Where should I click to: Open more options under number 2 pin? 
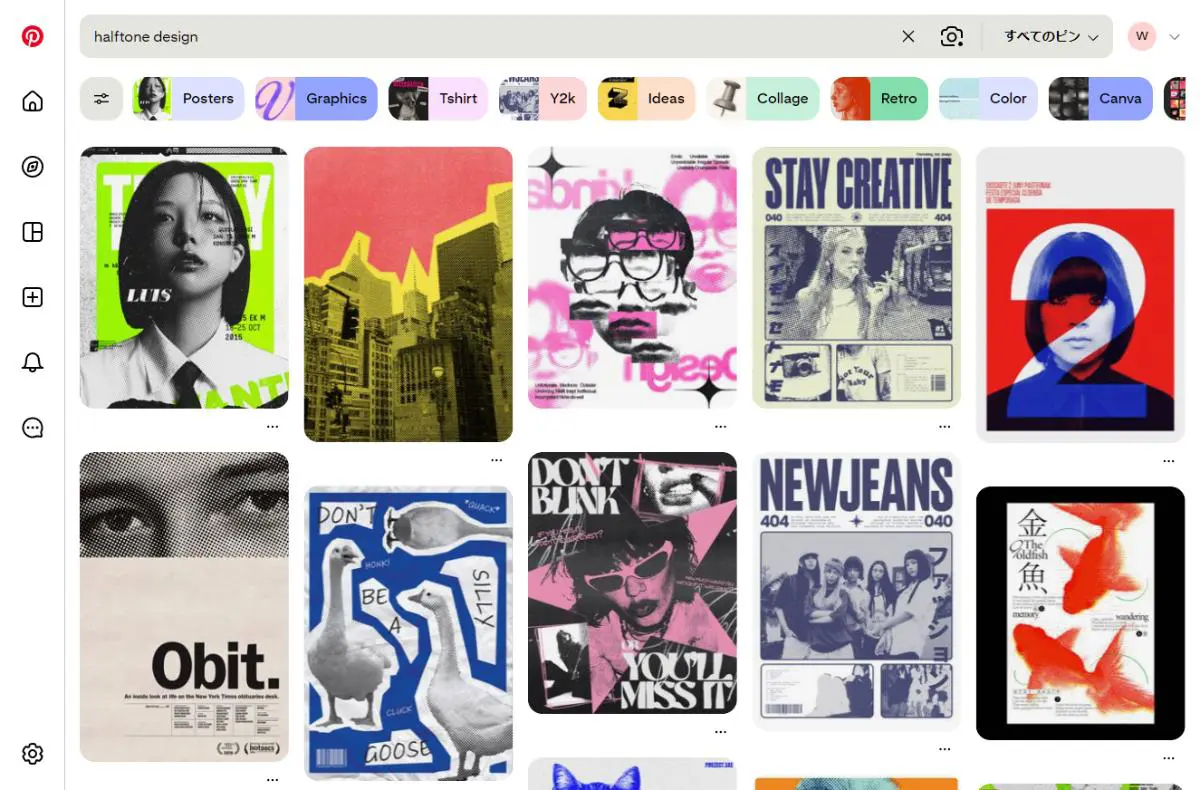tap(1169, 460)
